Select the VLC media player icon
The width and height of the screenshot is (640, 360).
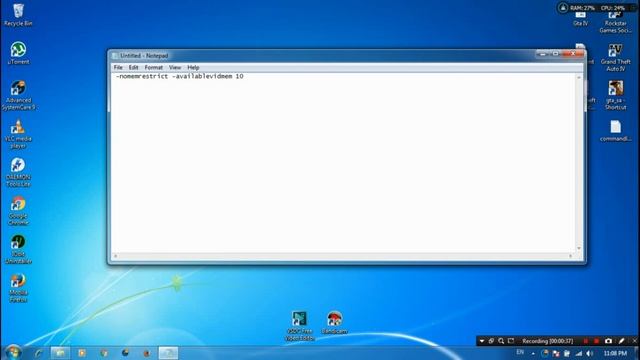click(18, 134)
